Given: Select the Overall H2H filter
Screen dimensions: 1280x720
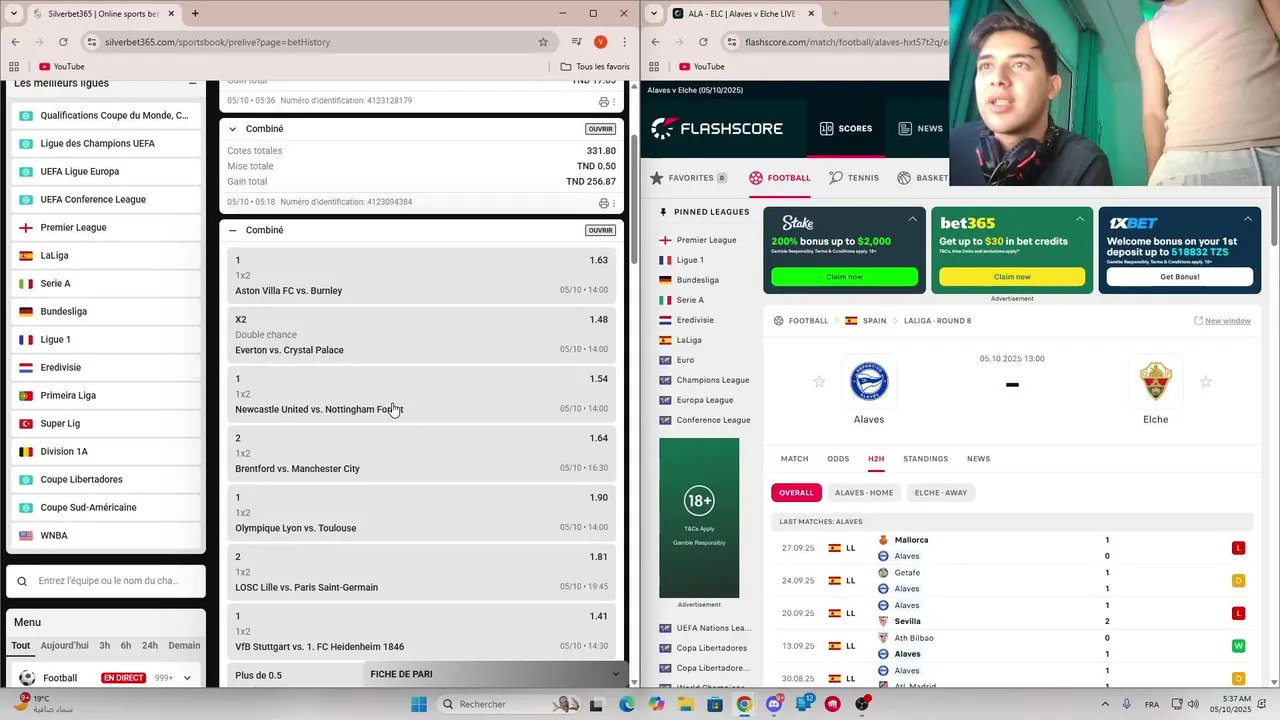Looking at the screenshot, I should click(796, 492).
